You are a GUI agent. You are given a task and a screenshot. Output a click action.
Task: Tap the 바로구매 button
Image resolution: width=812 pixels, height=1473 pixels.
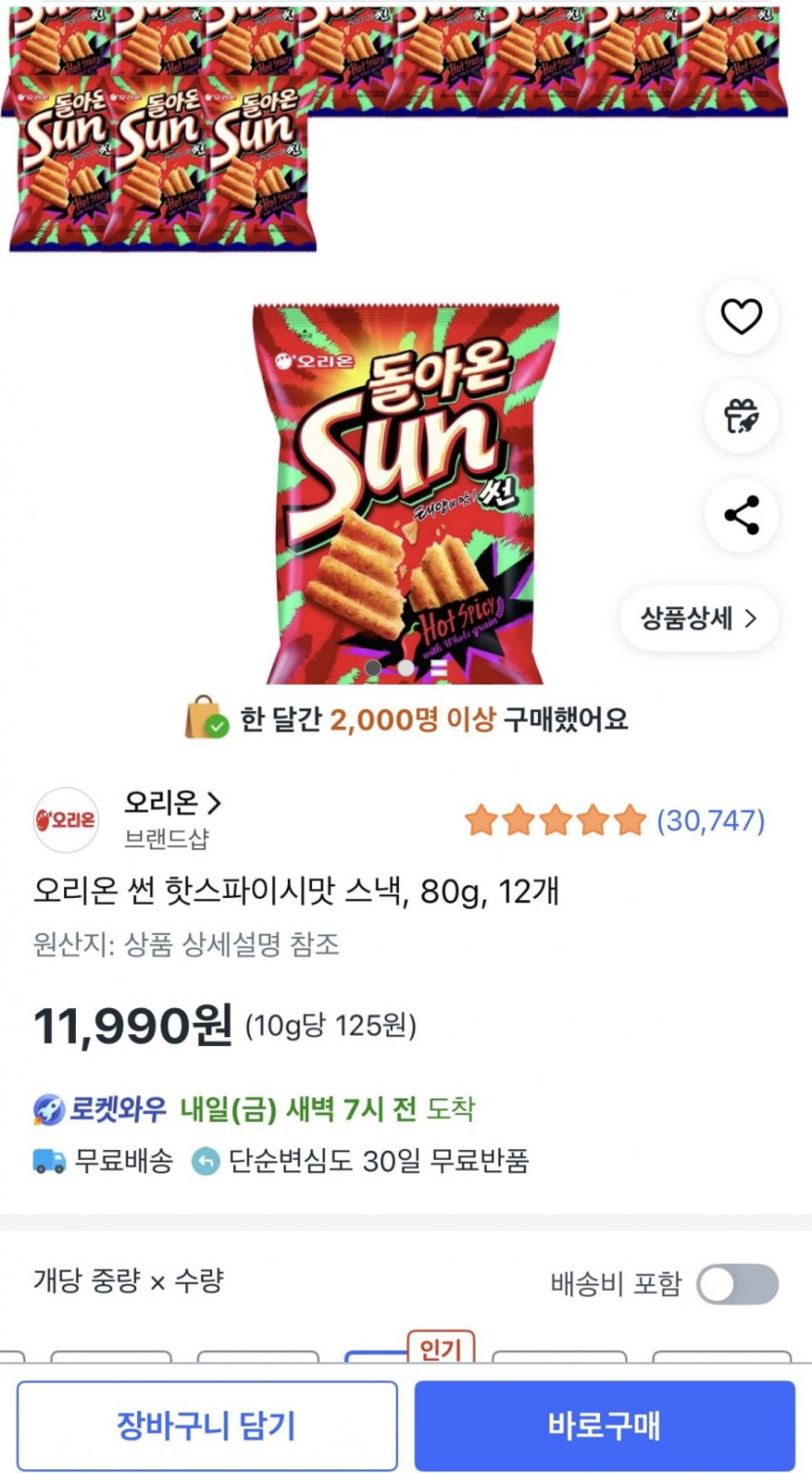pyautogui.click(x=605, y=1425)
